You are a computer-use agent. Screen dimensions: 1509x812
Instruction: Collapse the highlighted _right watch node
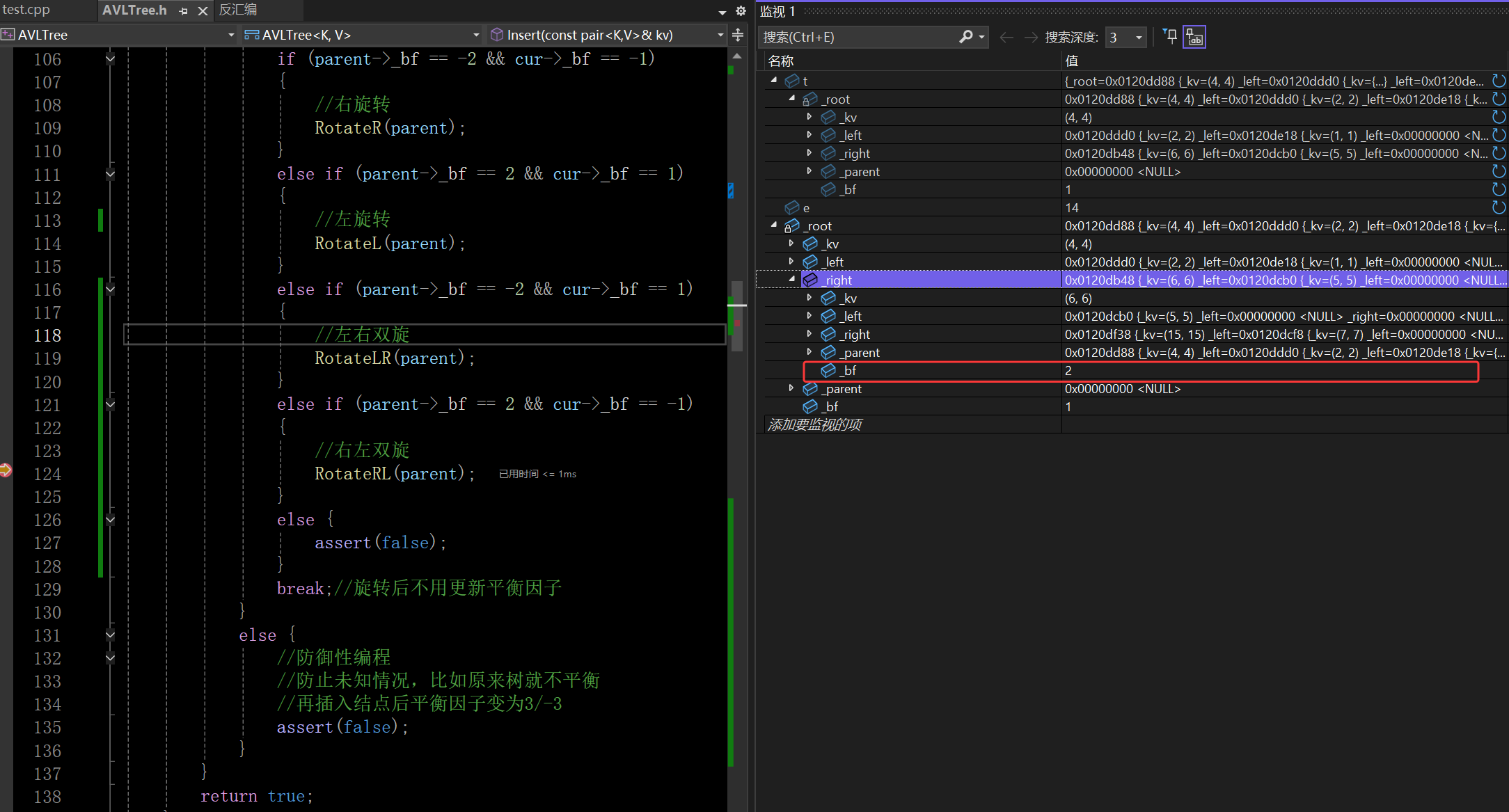tap(791, 279)
